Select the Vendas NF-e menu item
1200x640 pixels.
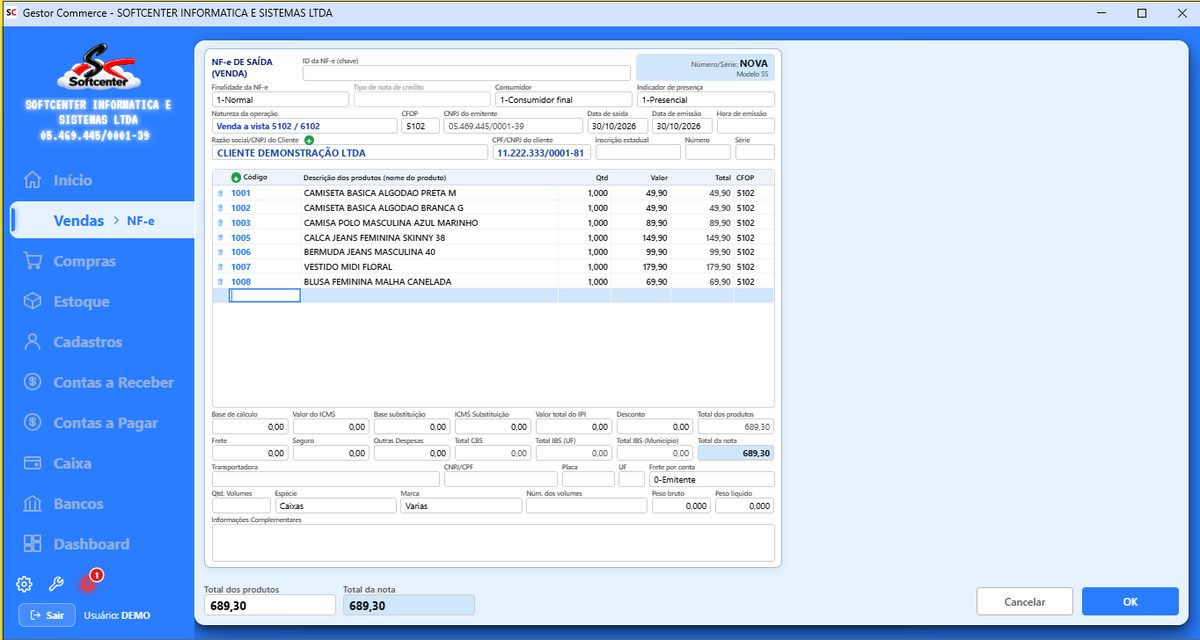pyautogui.click(x=102, y=220)
